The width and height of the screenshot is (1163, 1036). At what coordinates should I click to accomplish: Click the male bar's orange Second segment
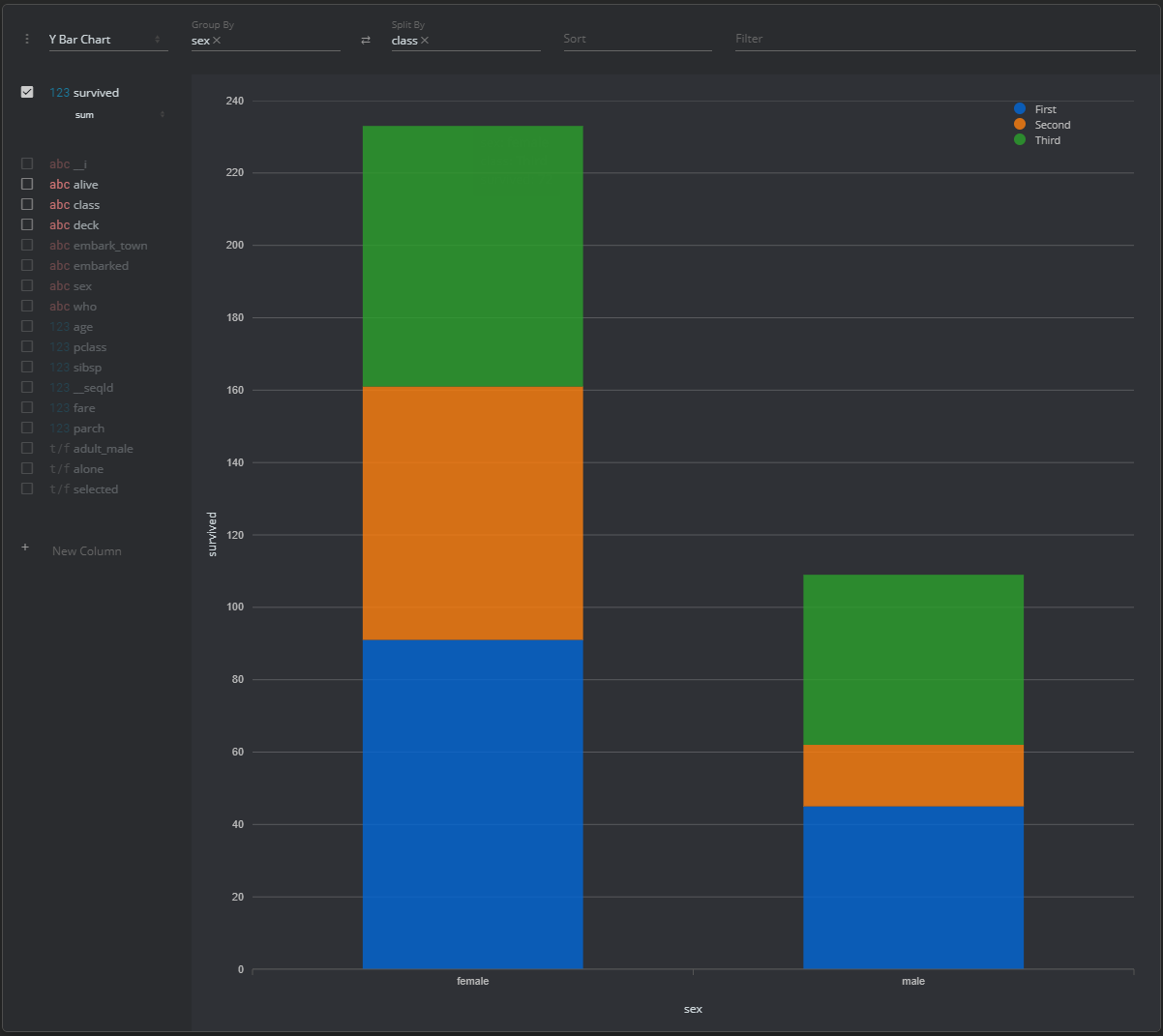[913, 775]
